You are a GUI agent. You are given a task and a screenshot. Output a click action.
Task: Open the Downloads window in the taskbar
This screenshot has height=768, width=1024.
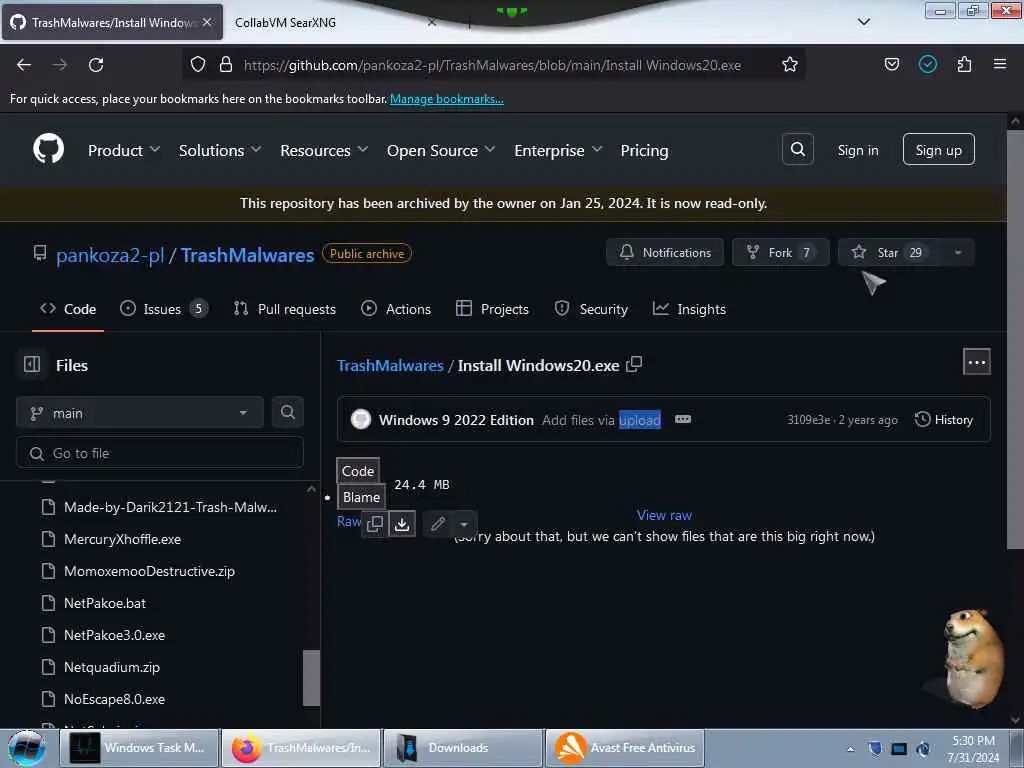click(463, 748)
